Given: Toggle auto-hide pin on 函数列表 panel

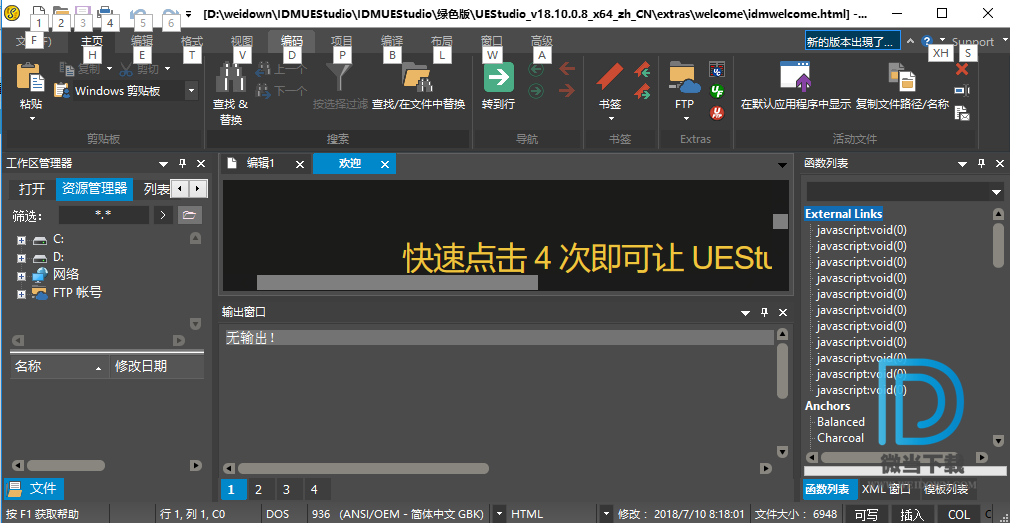Looking at the screenshot, I should click(x=981, y=164).
